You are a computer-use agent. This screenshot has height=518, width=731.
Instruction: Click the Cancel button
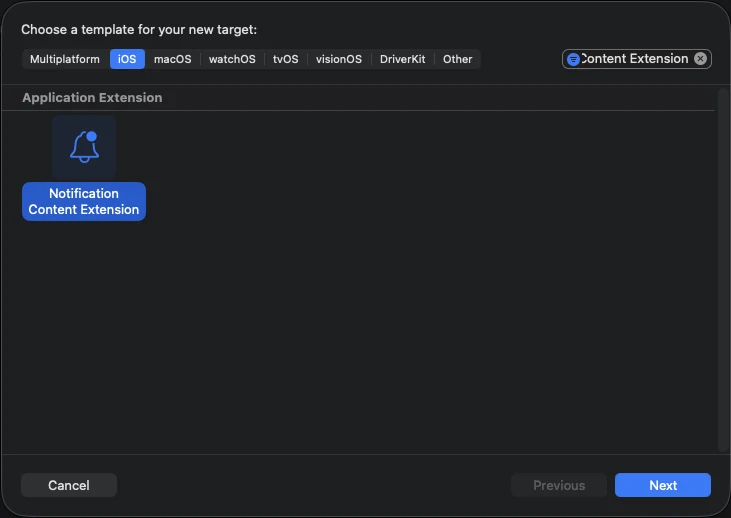(x=69, y=485)
